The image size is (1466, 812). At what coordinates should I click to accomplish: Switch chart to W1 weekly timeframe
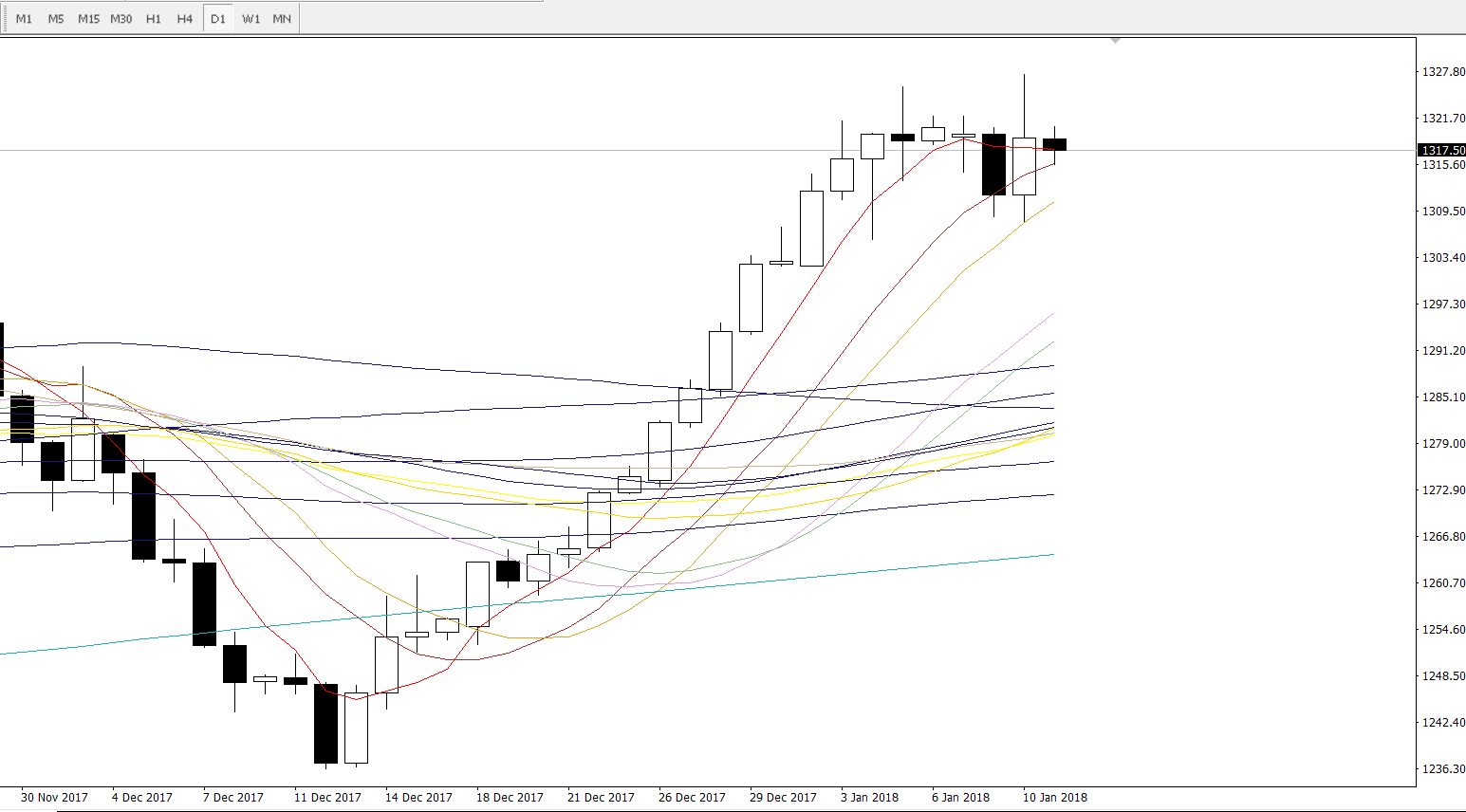point(251,19)
